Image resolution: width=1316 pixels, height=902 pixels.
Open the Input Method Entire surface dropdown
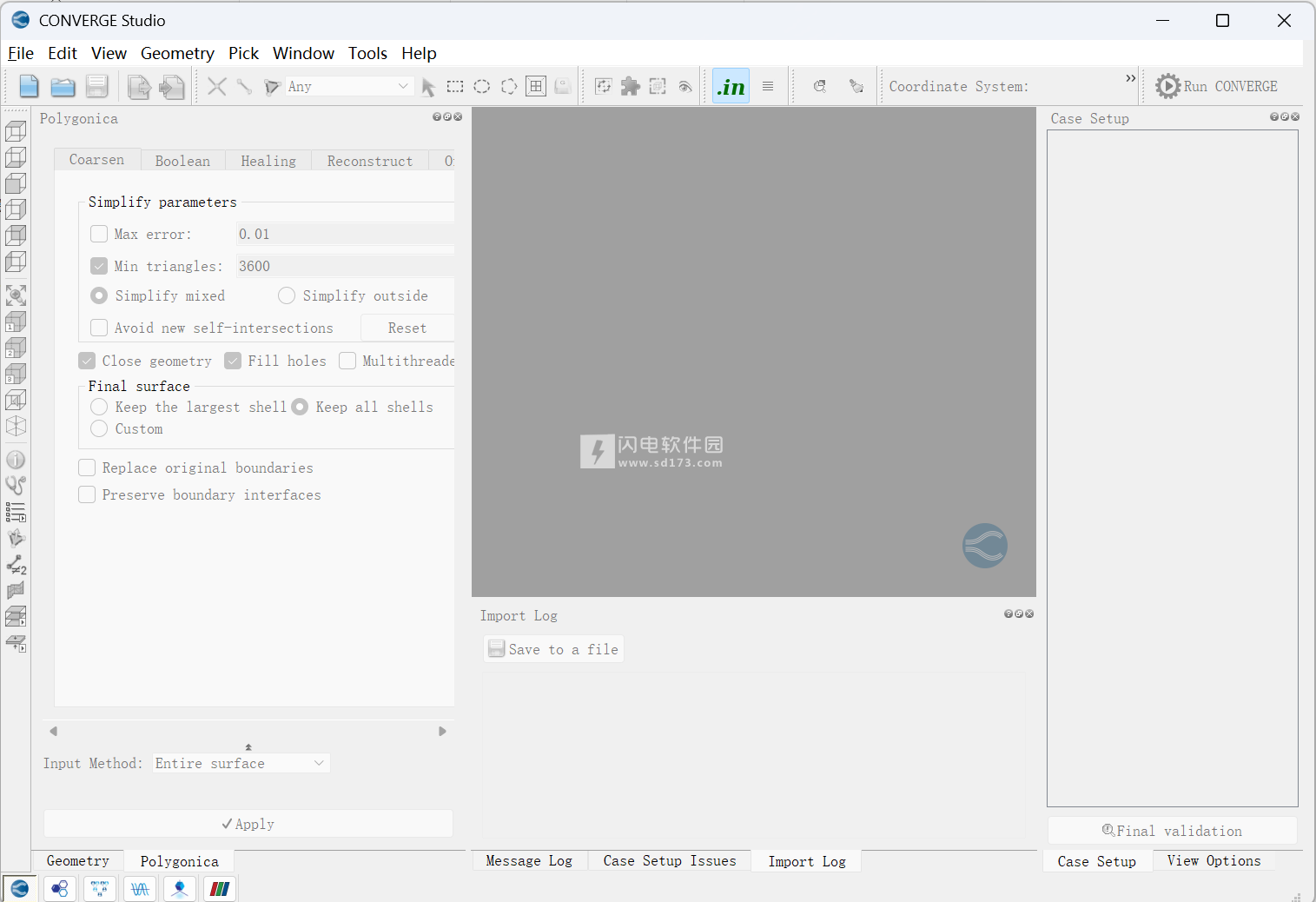(241, 763)
